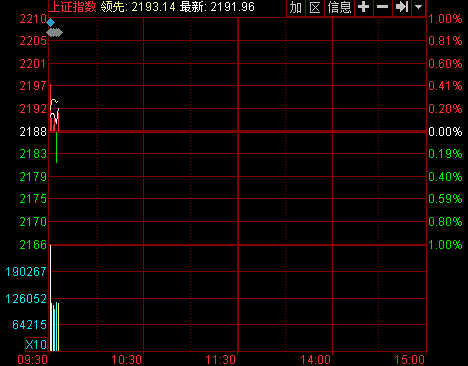
Task: Toggle the X10 volume multiplier box
Action: [36, 344]
